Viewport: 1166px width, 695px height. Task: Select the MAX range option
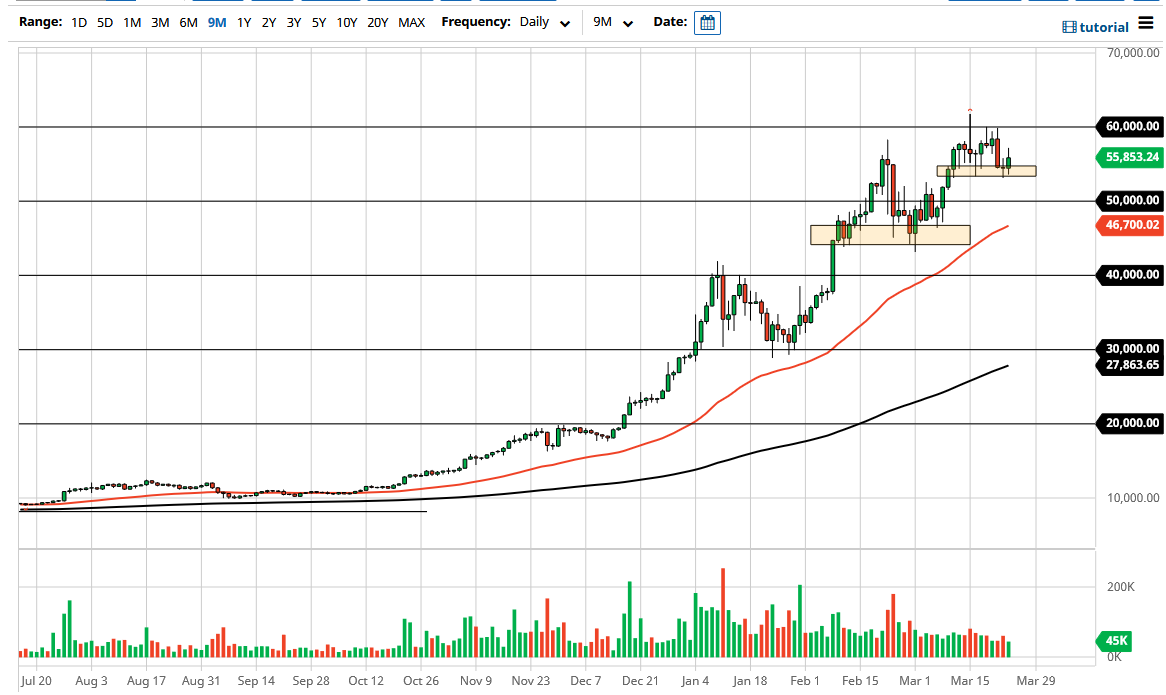coord(411,22)
